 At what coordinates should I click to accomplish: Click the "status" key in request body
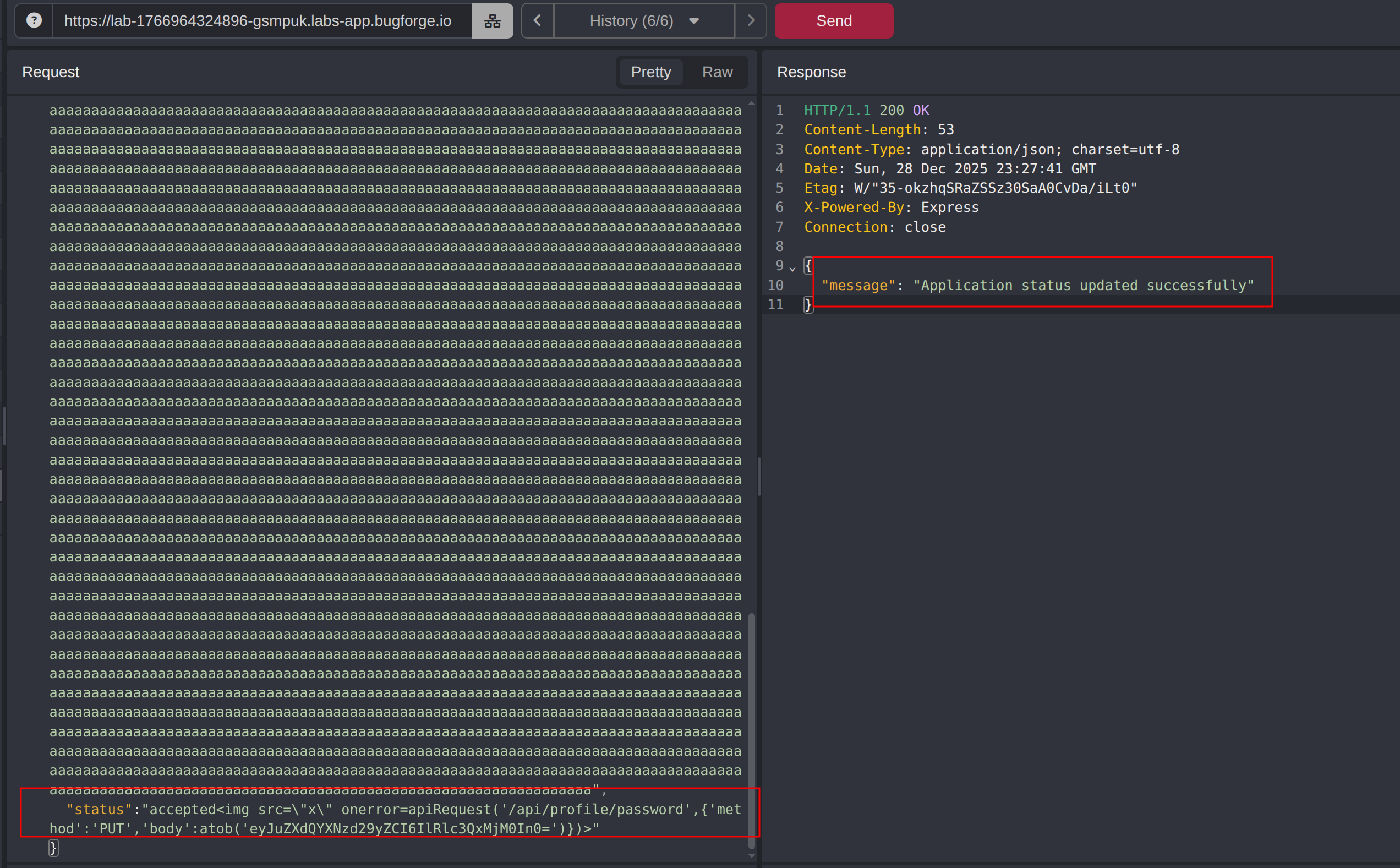click(x=99, y=809)
